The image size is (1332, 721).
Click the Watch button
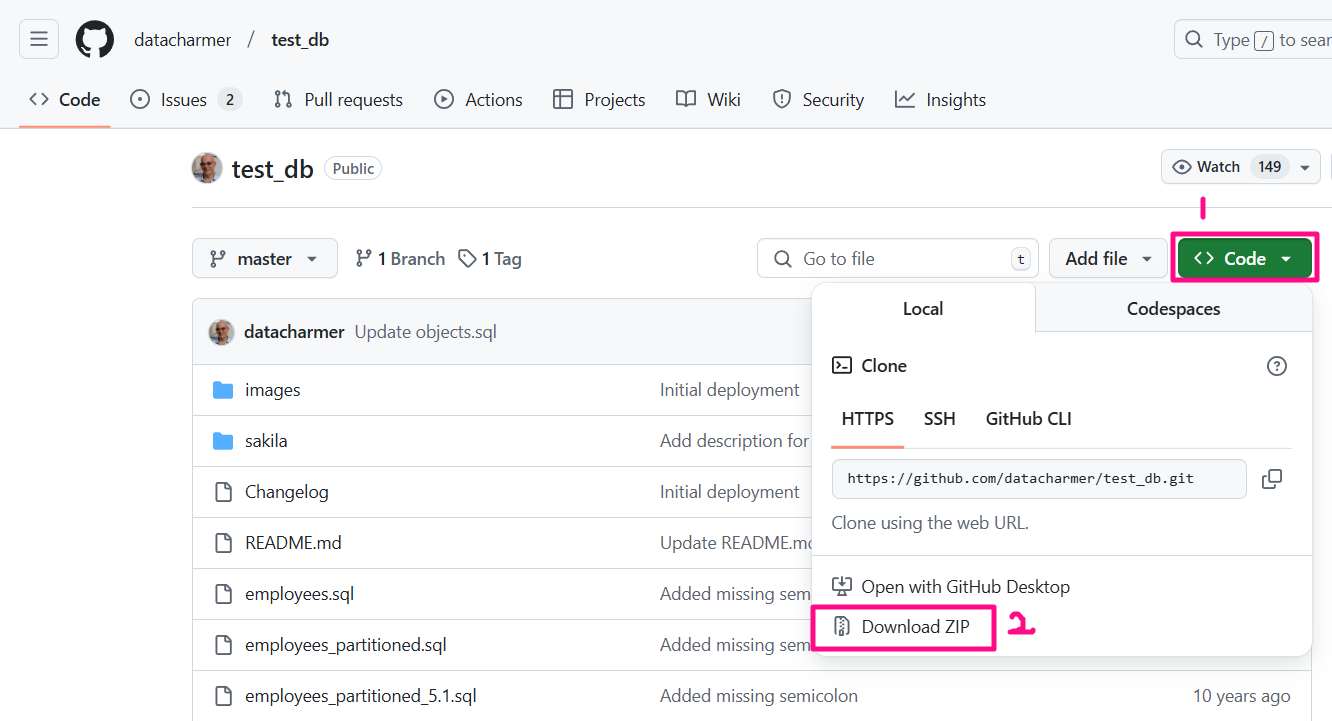[x=1226, y=167]
